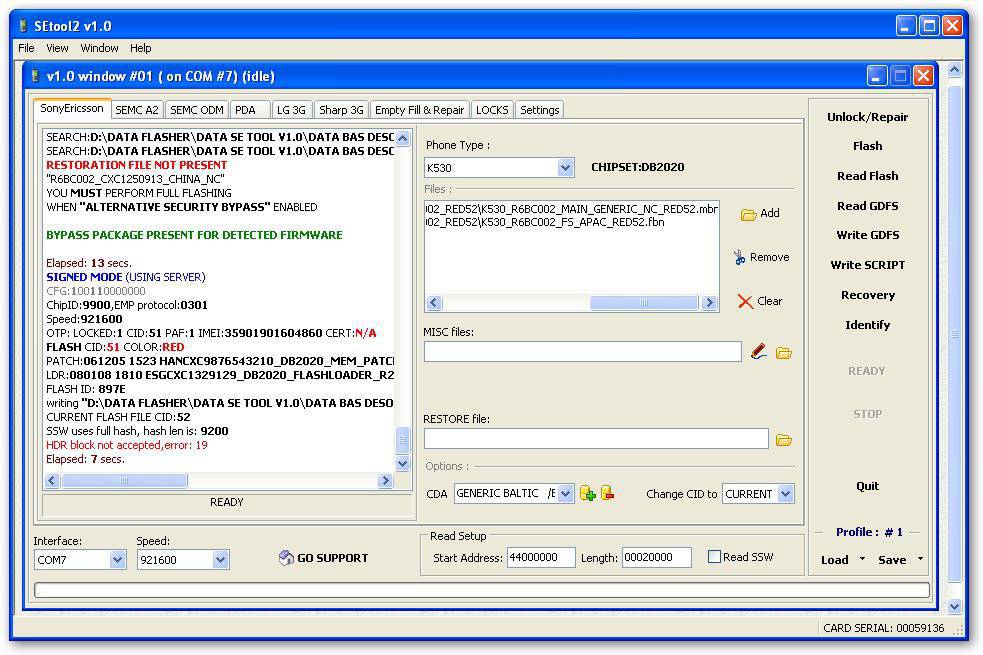Open the Interface COM7 dropdown
The image size is (983, 655).
(x=117, y=560)
